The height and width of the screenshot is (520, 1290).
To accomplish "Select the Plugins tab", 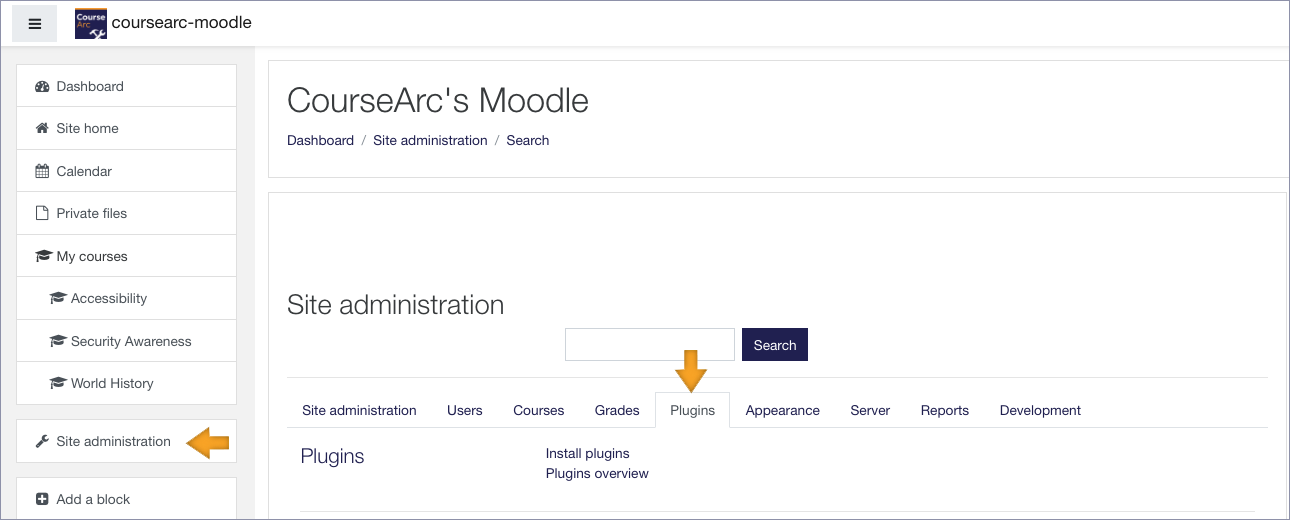I will pos(693,410).
